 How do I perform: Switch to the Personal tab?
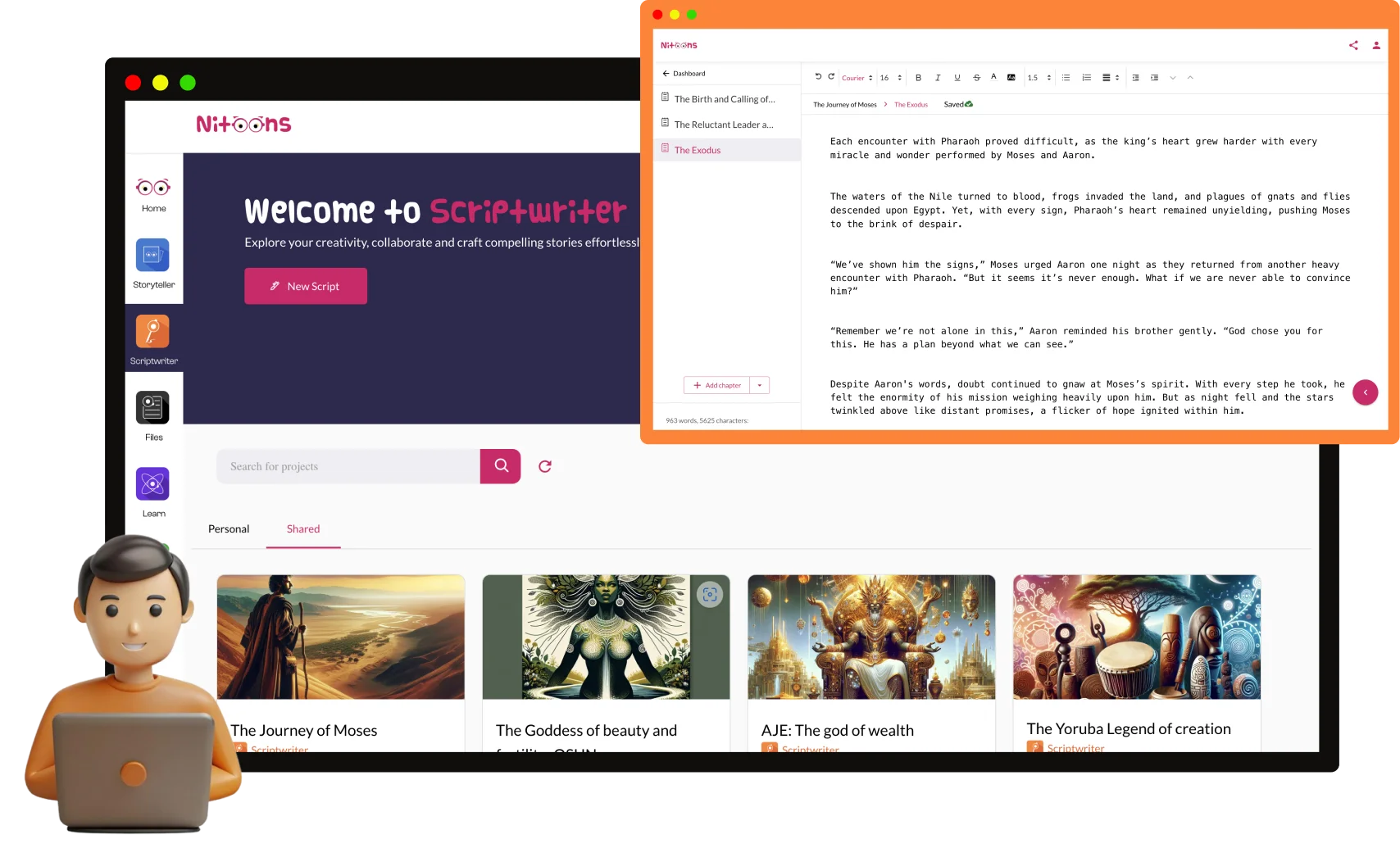coord(229,529)
